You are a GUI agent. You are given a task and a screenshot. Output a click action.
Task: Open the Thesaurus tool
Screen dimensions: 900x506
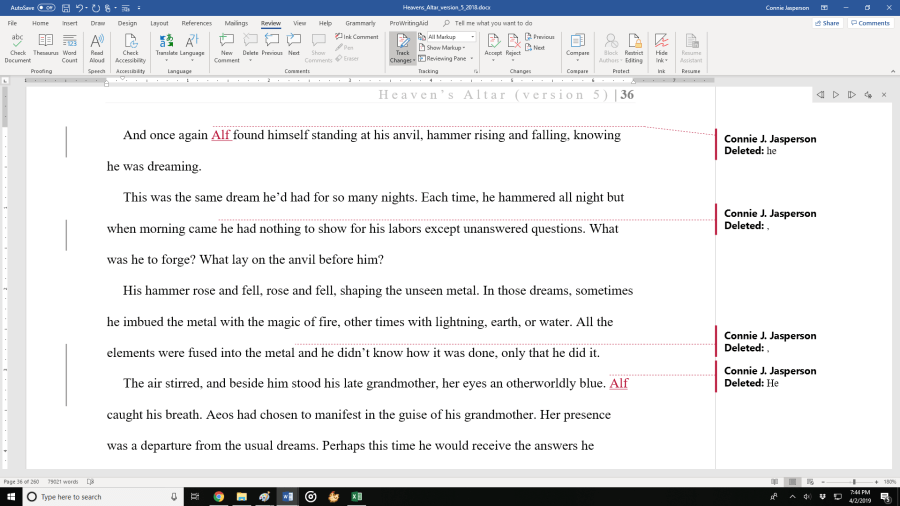tap(46, 46)
